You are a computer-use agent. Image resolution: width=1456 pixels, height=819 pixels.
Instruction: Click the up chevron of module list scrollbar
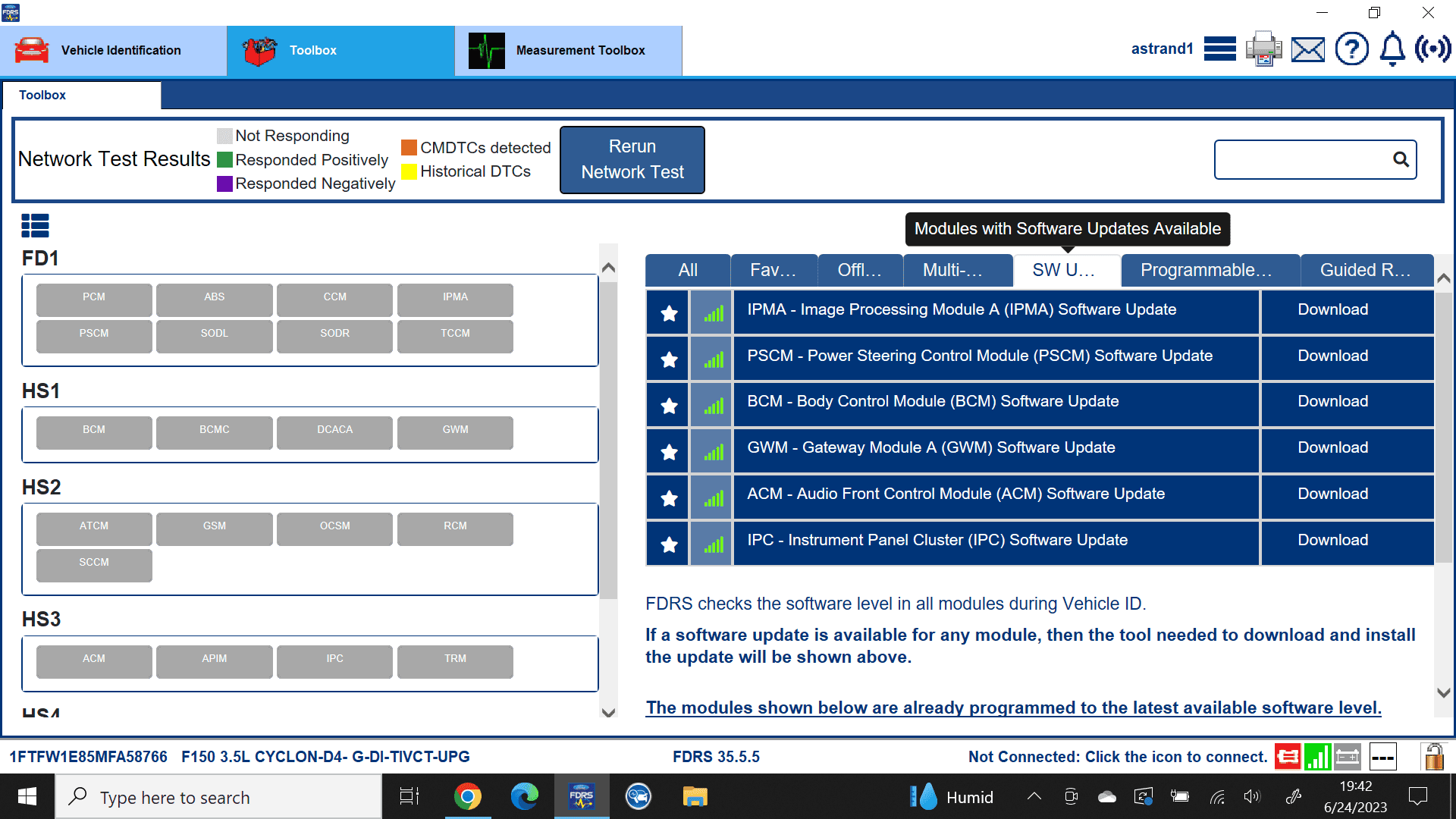coord(608,268)
